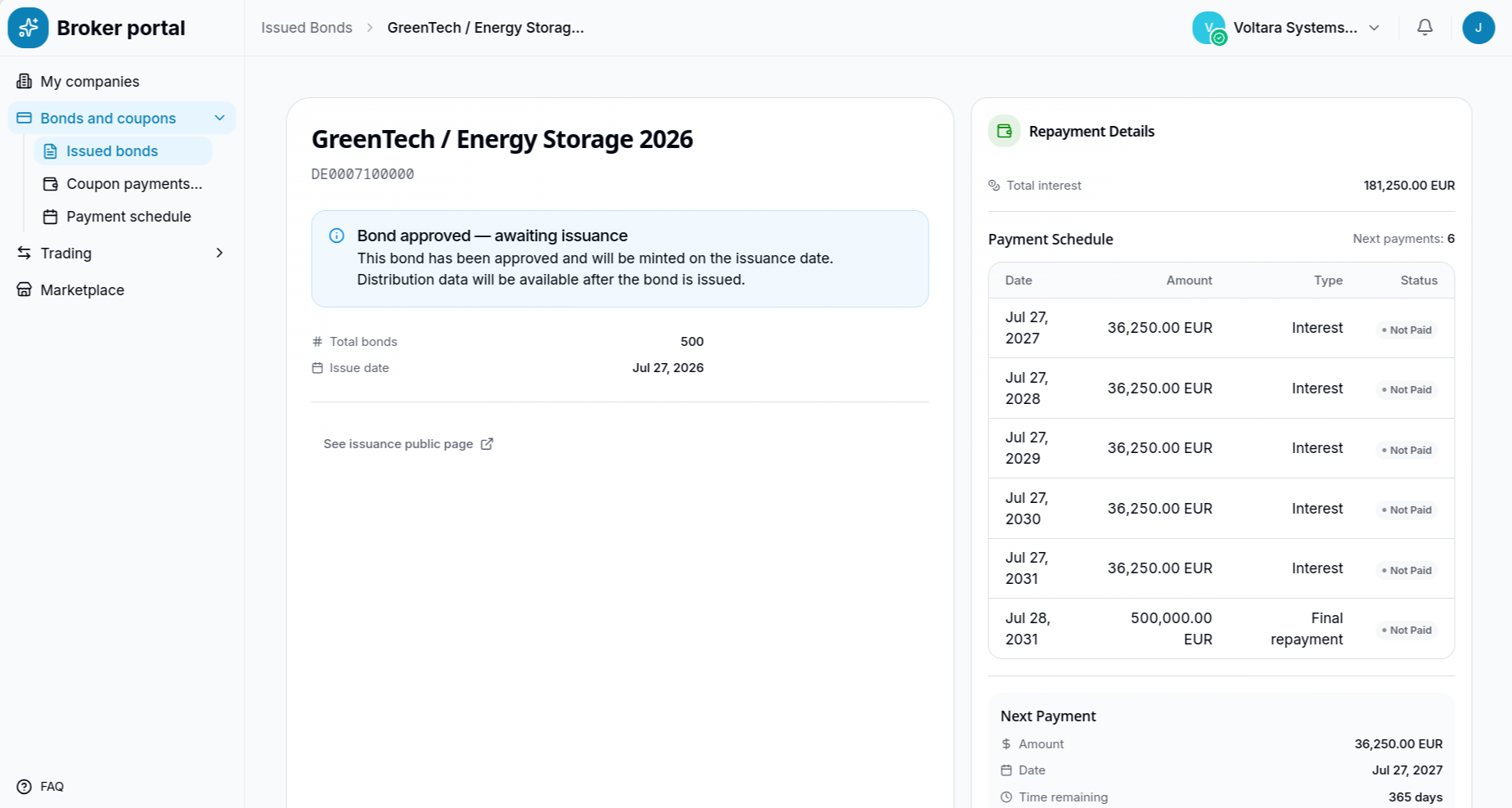This screenshot has width=1512, height=808.
Task: Click the Coupon payments wallet icon
Action: point(51,184)
